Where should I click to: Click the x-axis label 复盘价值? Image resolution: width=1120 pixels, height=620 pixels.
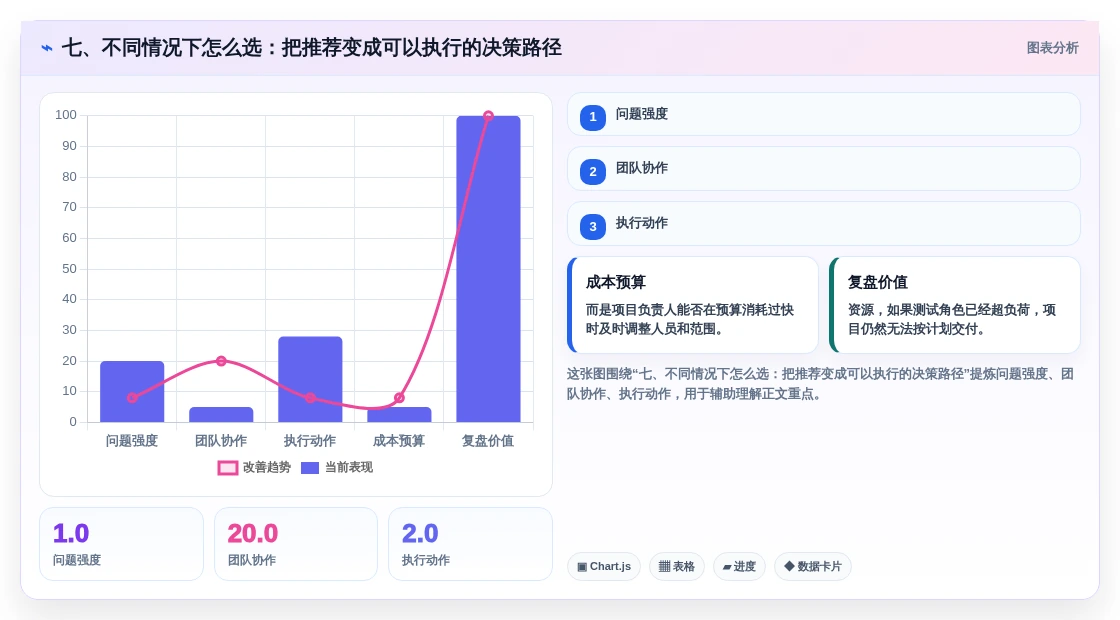click(x=489, y=441)
